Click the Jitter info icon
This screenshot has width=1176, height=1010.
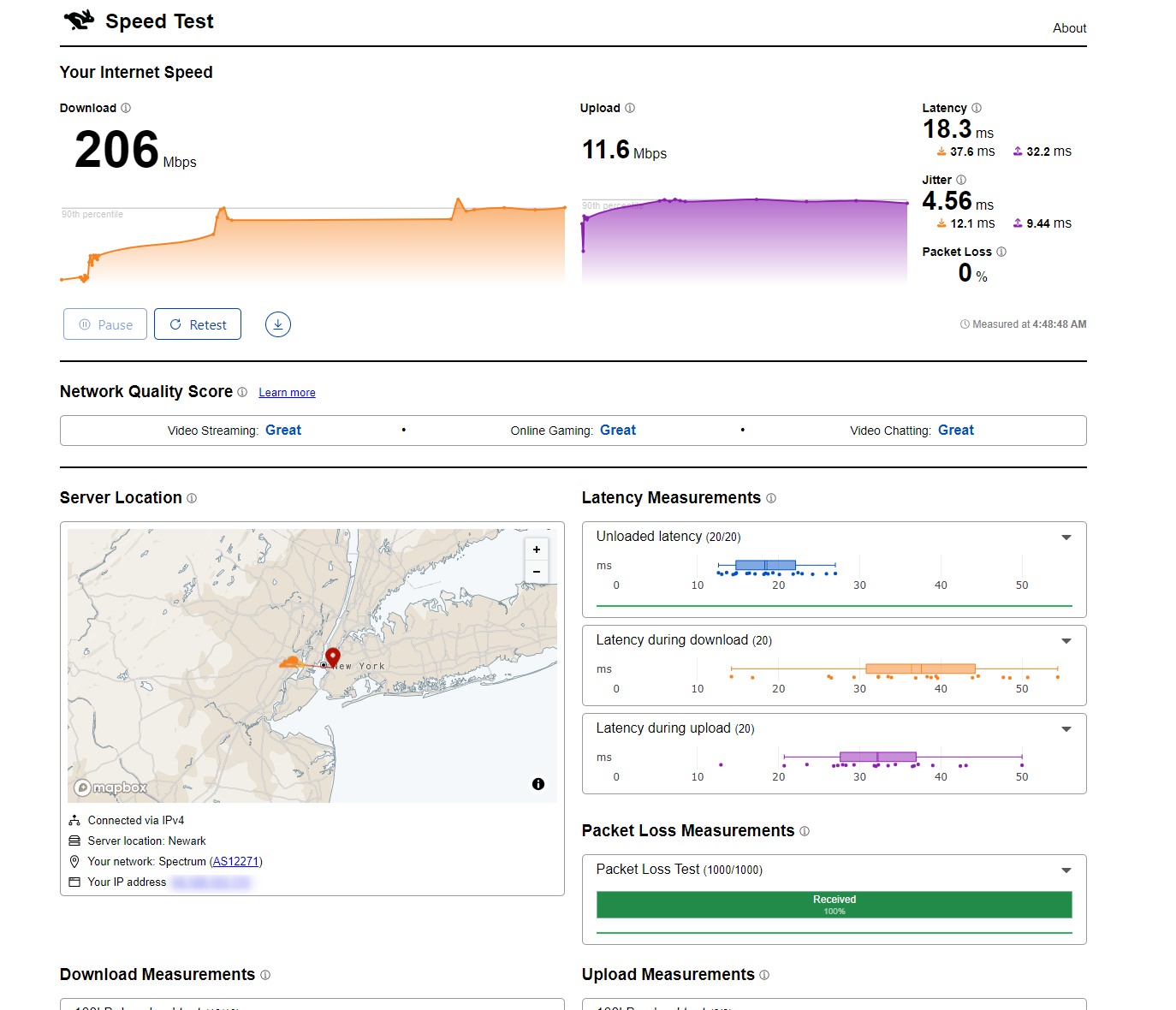tap(961, 180)
